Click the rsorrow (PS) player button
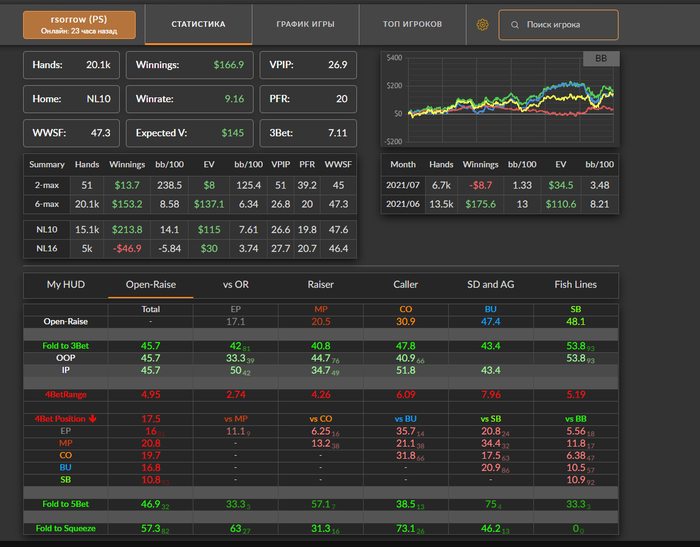 [79, 25]
